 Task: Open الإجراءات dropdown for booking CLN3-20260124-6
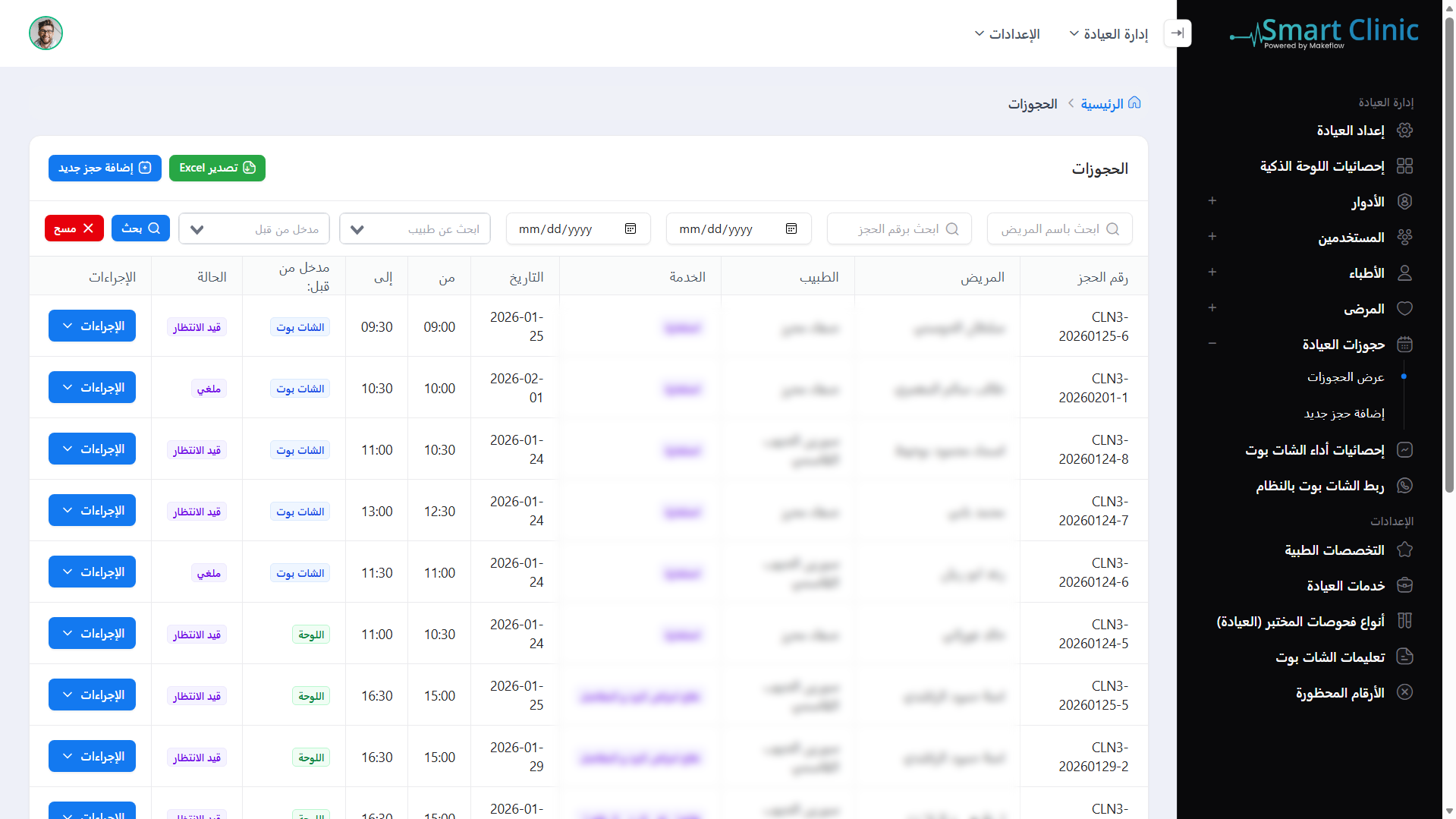pyautogui.click(x=92, y=572)
